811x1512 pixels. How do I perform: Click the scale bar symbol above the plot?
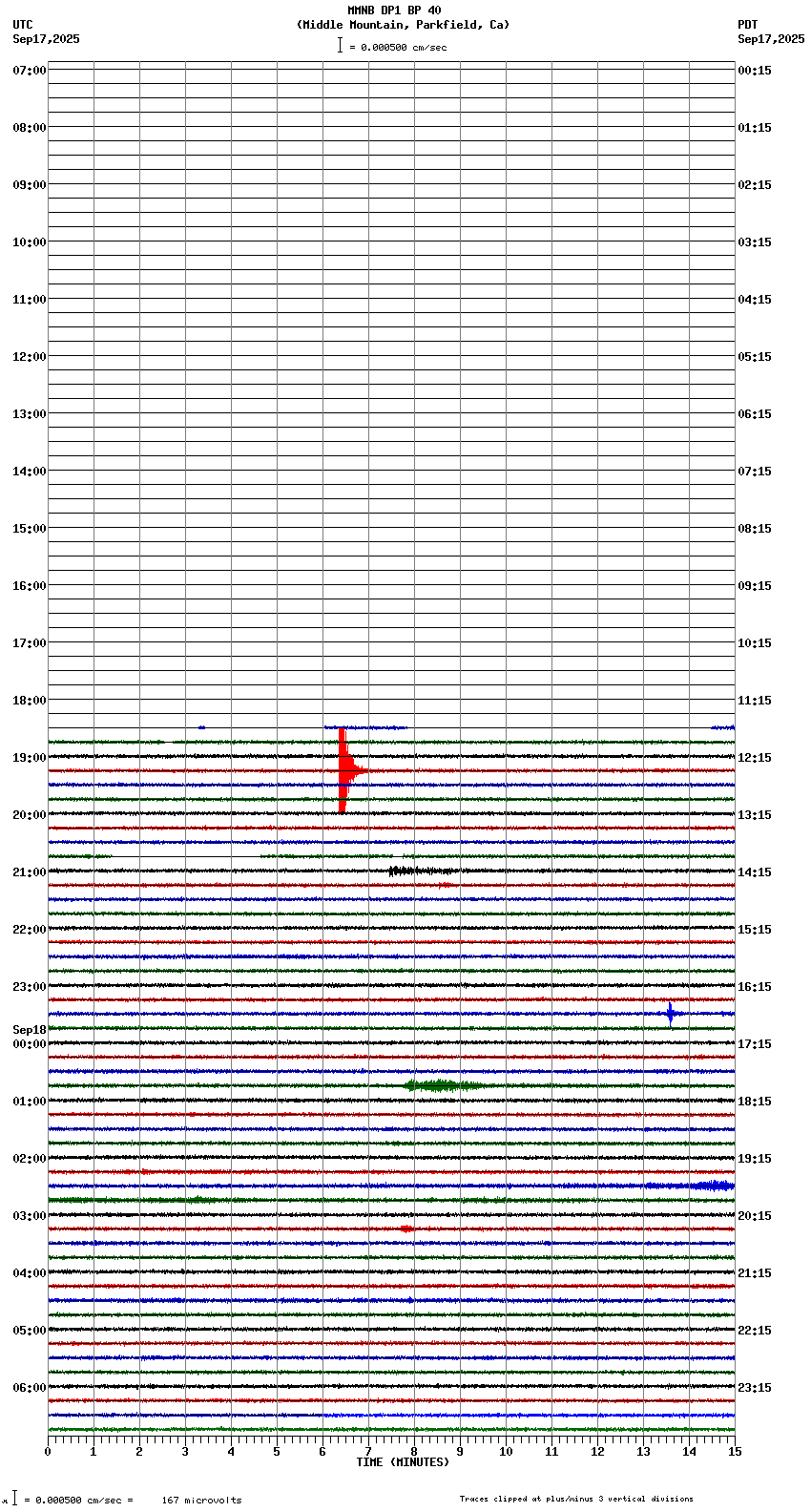click(340, 45)
